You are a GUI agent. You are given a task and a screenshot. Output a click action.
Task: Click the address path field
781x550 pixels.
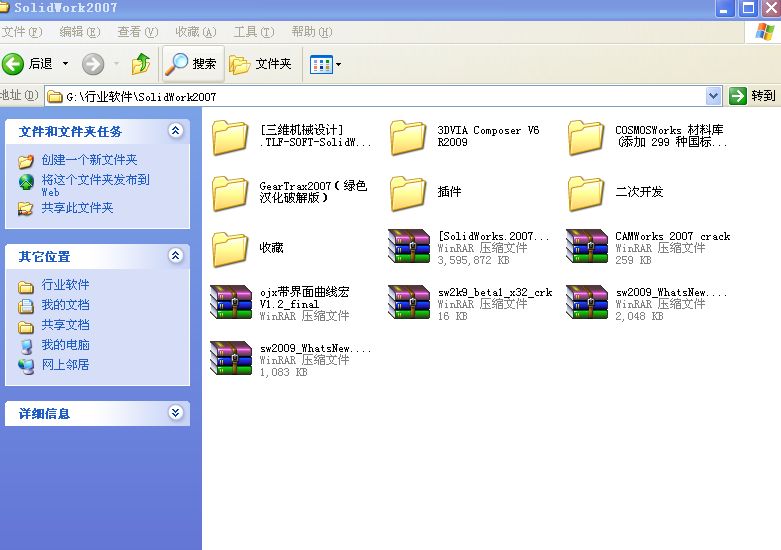[x=376, y=96]
